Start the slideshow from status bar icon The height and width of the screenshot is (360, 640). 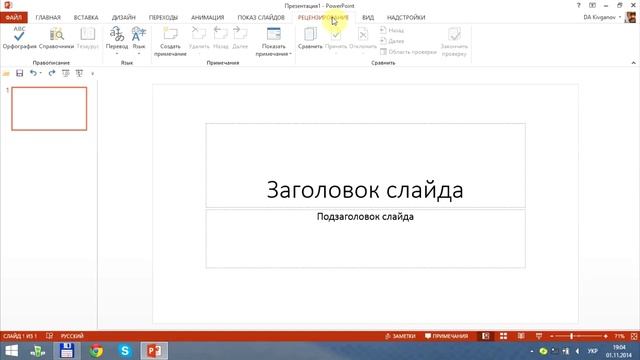point(539,336)
